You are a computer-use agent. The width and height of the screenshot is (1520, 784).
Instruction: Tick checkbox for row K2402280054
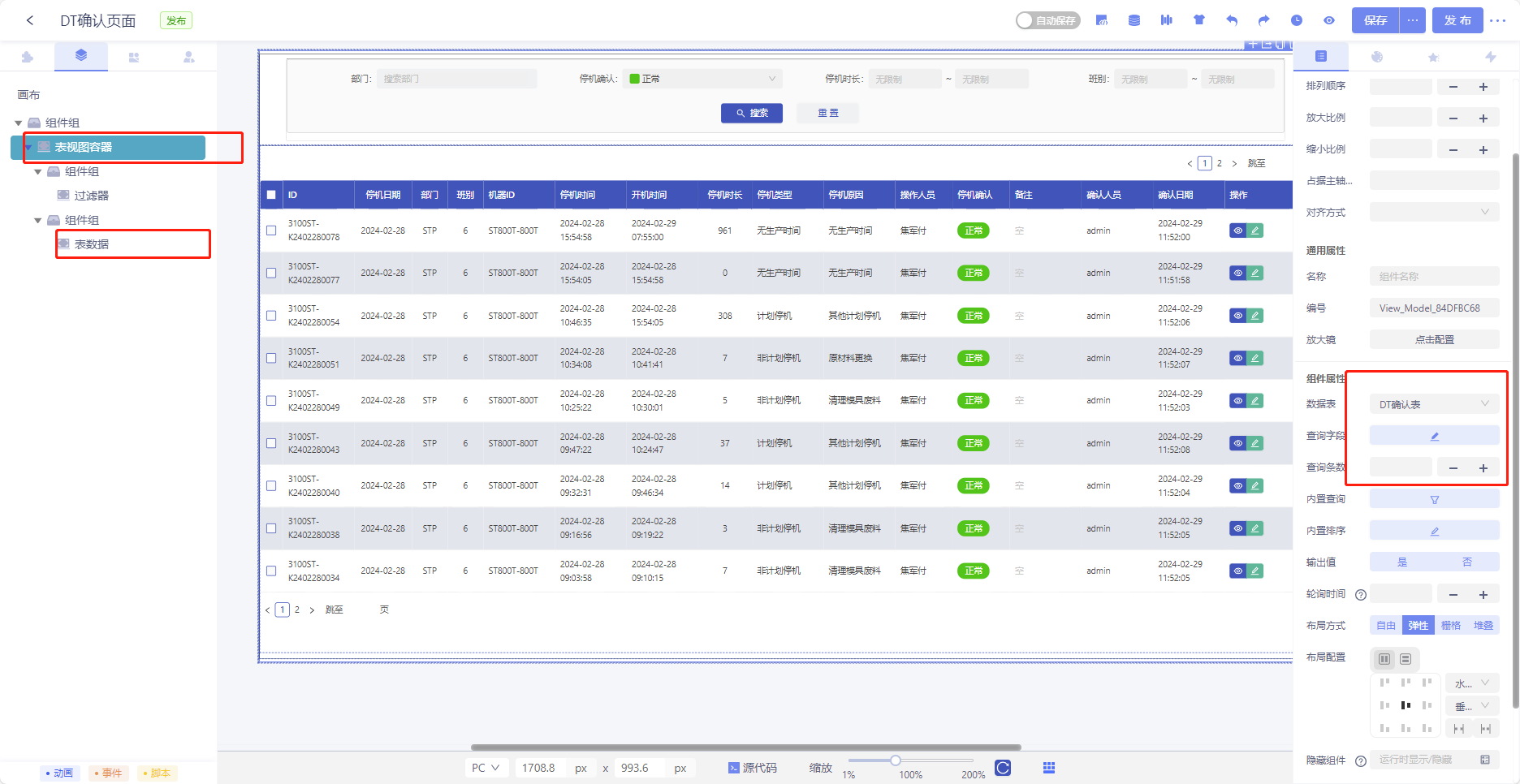(271, 316)
